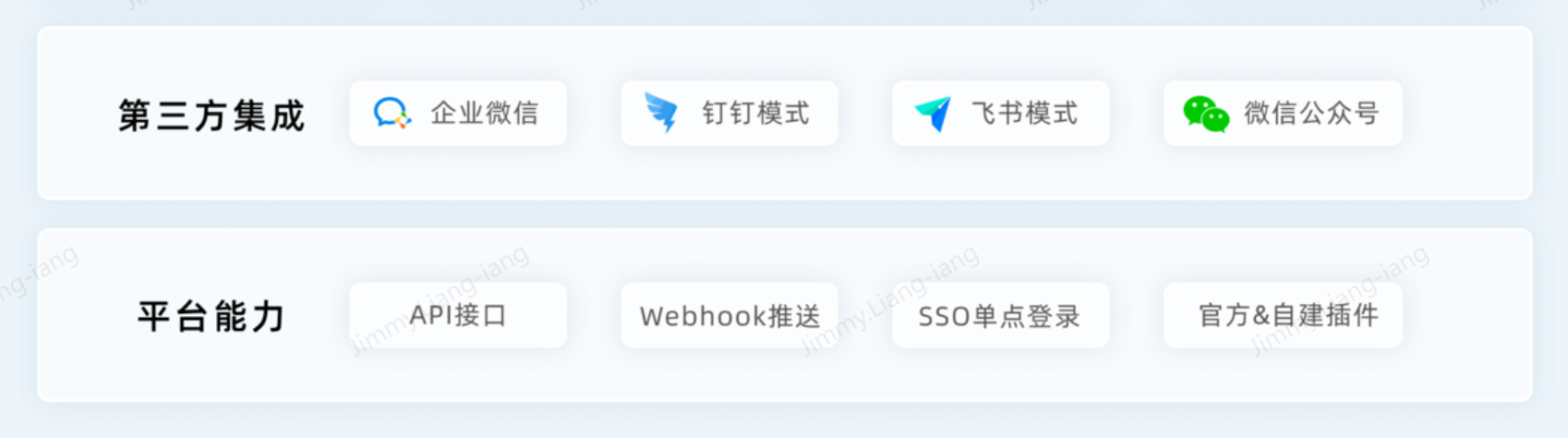Open the SSO单点登录 card
1568x438 pixels.
click(x=1000, y=315)
